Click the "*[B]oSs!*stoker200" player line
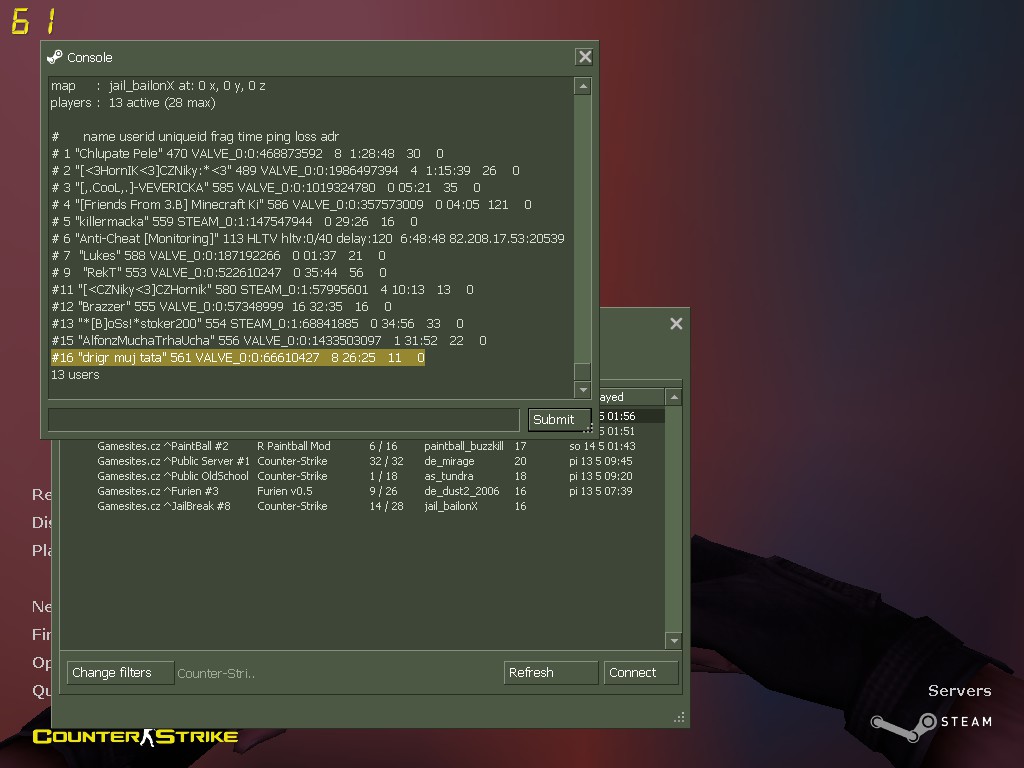Screen dimensions: 1024x768 tap(257, 324)
